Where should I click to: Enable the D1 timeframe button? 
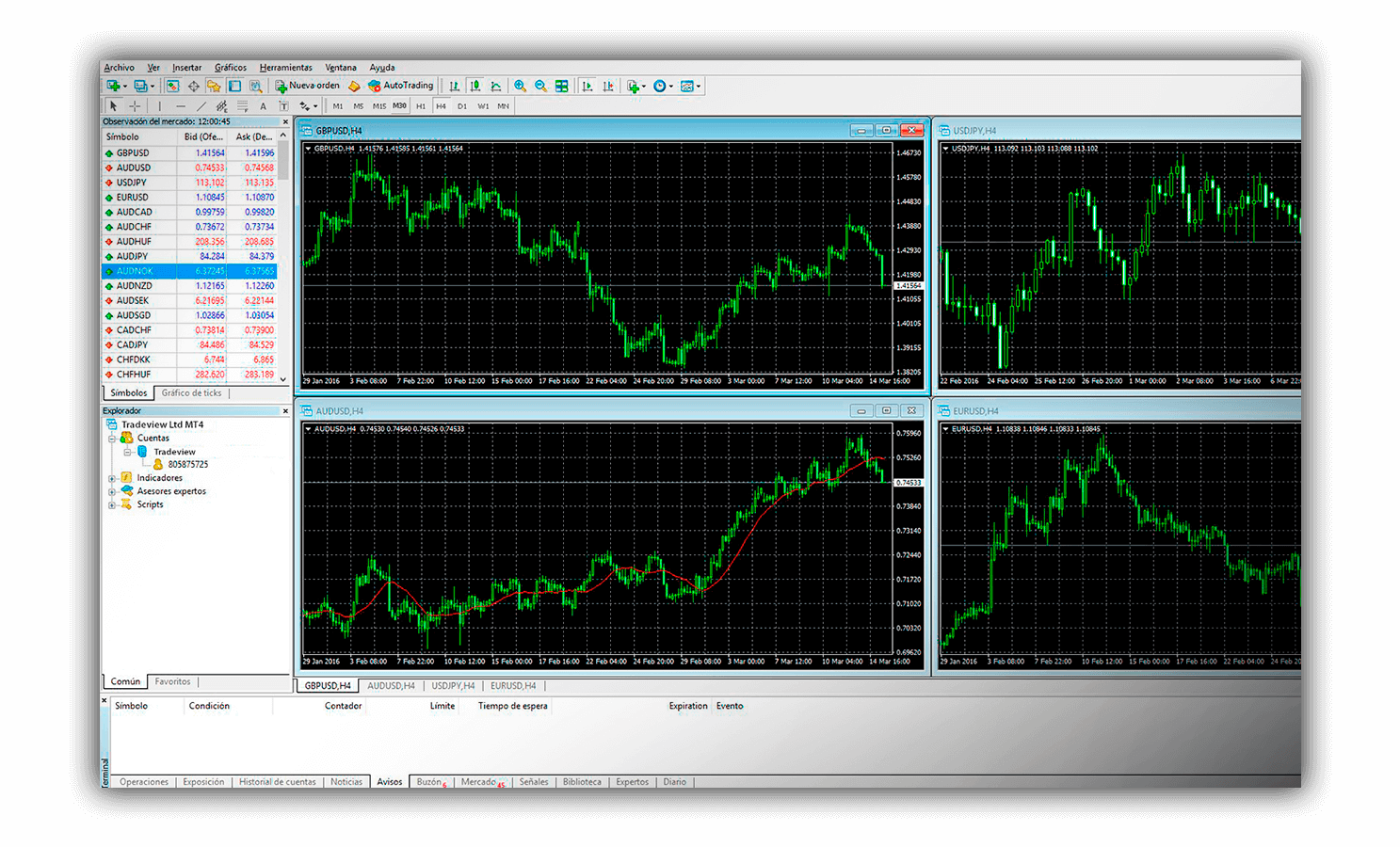click(462, 106)
